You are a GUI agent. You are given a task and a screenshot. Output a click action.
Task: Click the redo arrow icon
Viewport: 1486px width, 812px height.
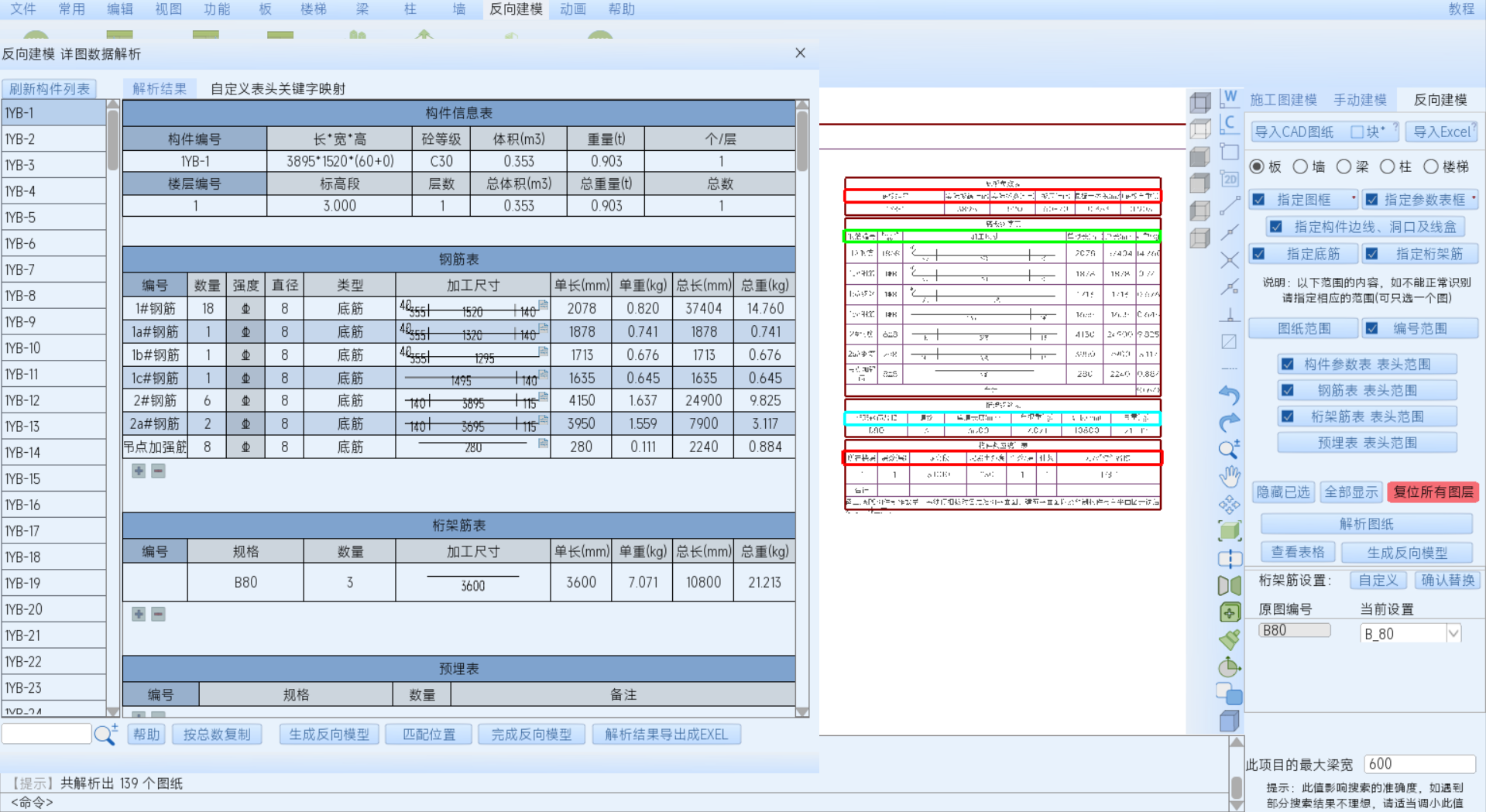click(x=1229, y=423)
